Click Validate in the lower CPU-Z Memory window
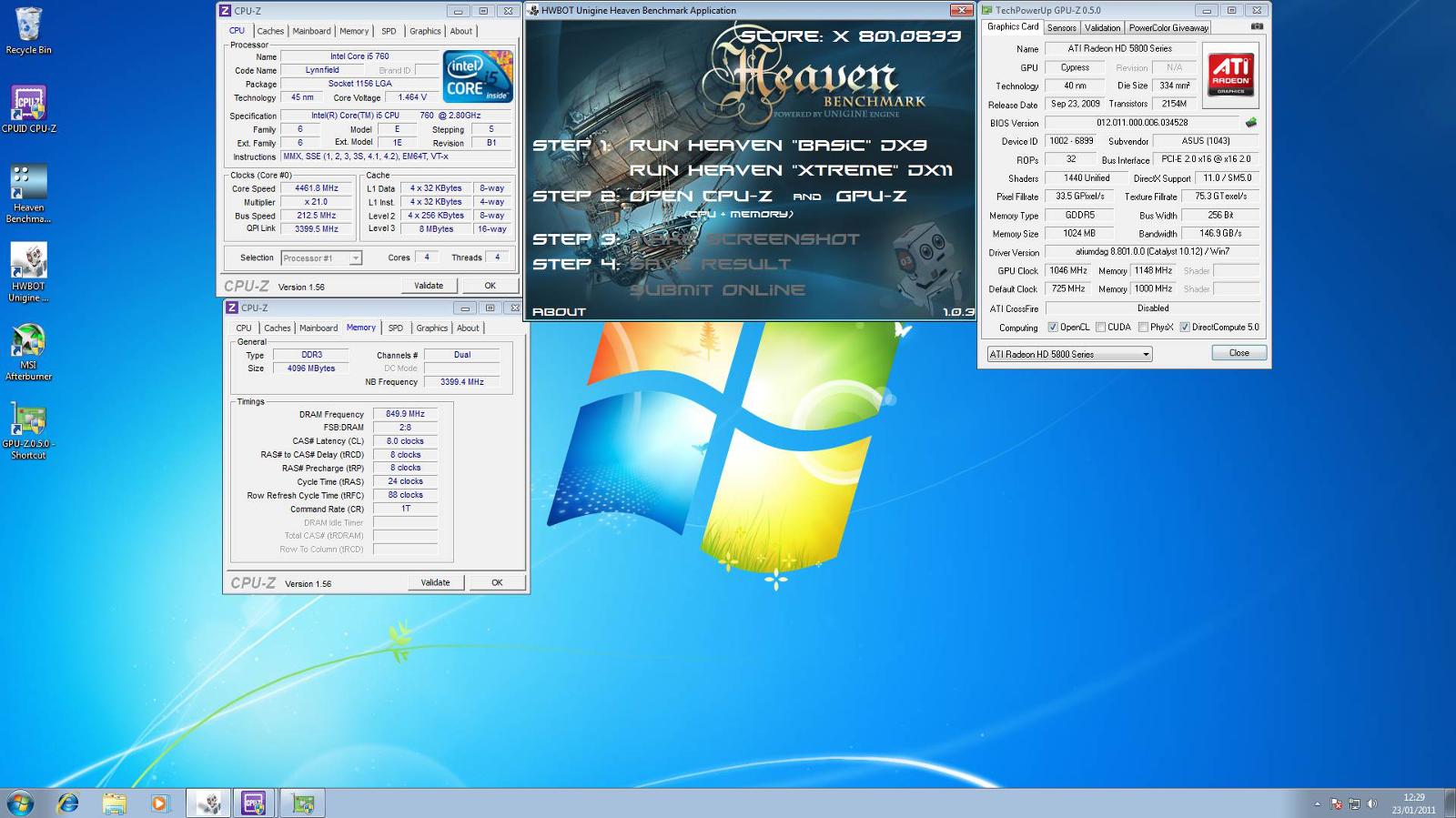 point(435,582)
